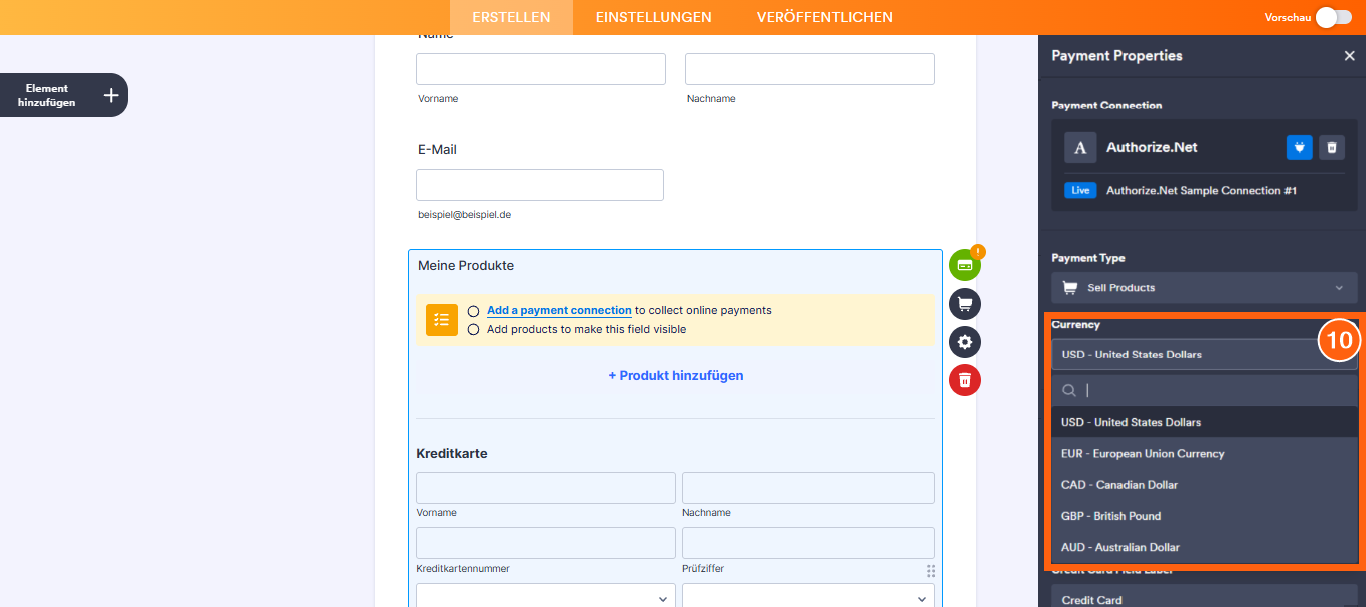
Task: Click the red trash icon to delete field
Action: [965, 380]
